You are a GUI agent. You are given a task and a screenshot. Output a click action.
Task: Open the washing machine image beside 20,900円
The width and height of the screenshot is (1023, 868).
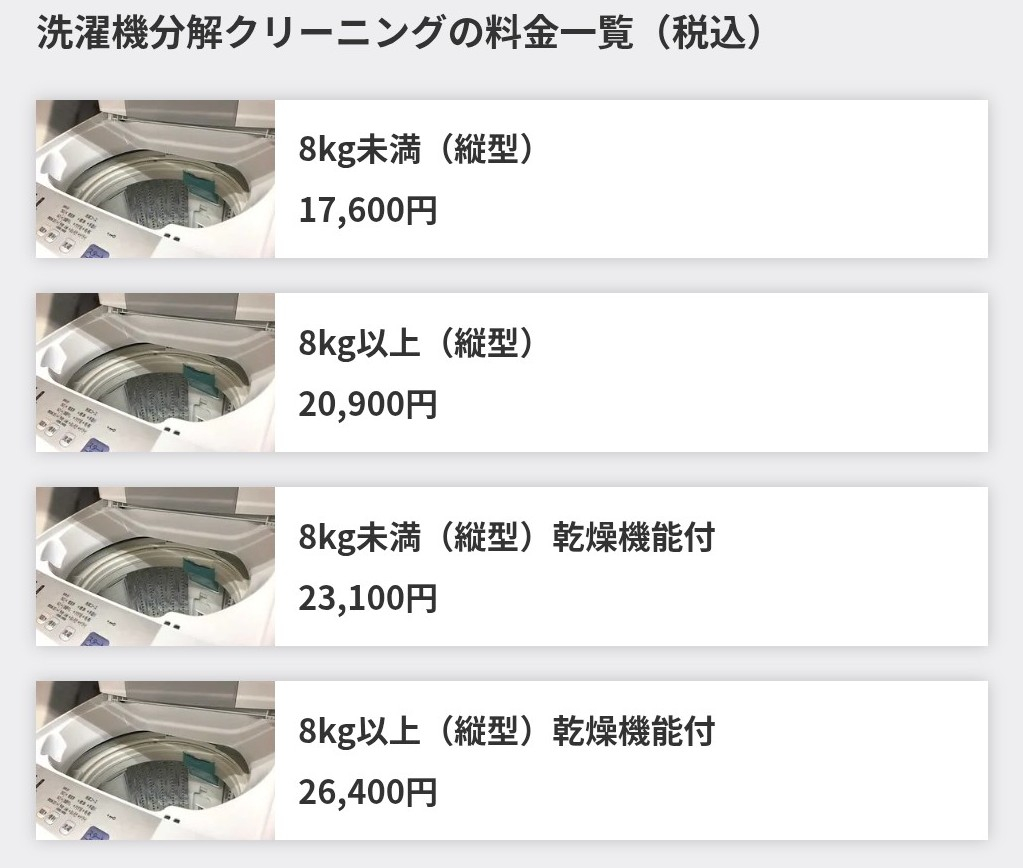tap(155, 372)
